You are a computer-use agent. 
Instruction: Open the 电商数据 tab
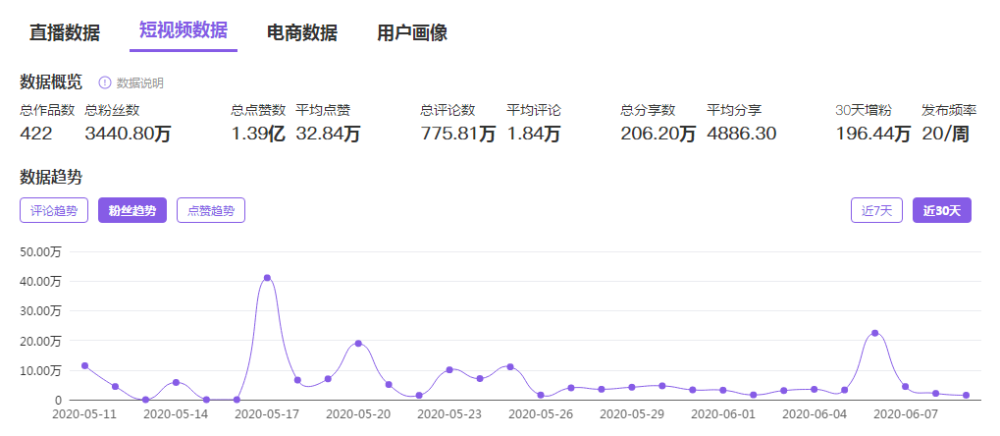(x=302, y=33)
